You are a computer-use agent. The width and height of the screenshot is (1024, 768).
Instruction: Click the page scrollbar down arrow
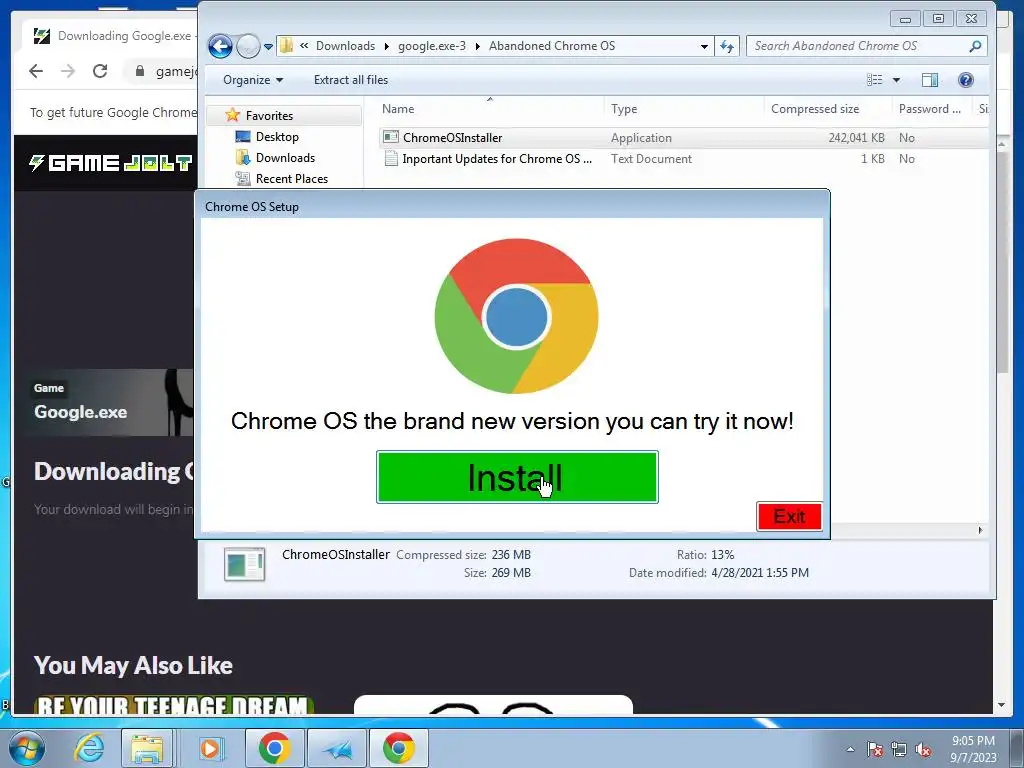(x=1001, y=705)
